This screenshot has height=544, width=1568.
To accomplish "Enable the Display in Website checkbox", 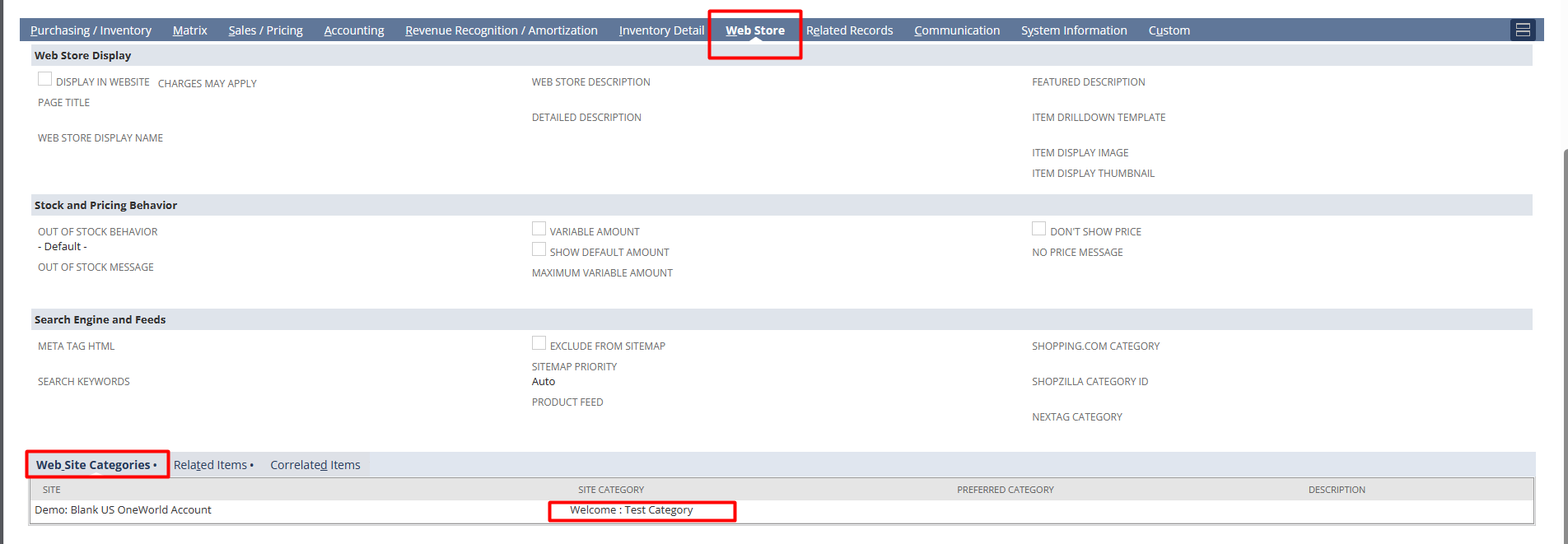I will [x=45, y=79].
